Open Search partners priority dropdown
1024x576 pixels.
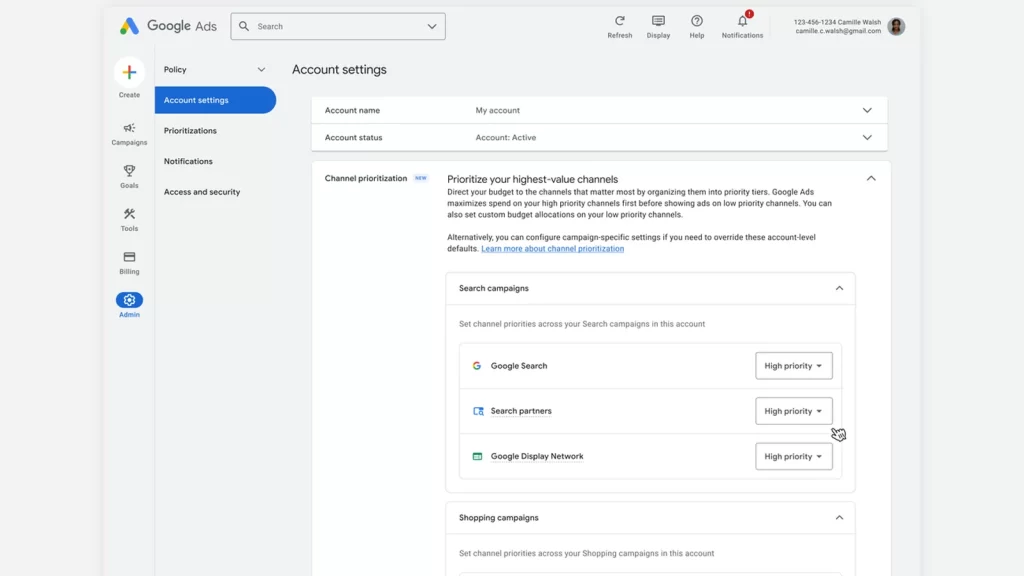click(793, 411)
